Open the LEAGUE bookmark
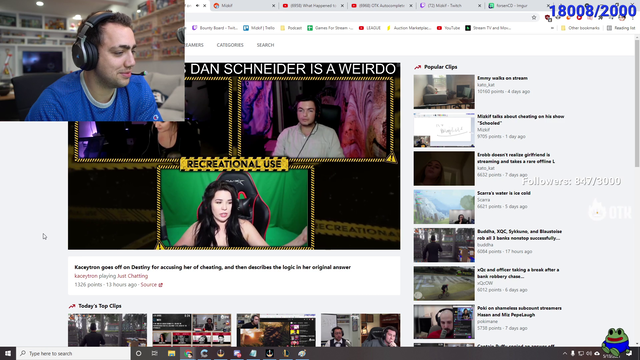This screenshot has width=640, height=360. (x=370, y=28)
